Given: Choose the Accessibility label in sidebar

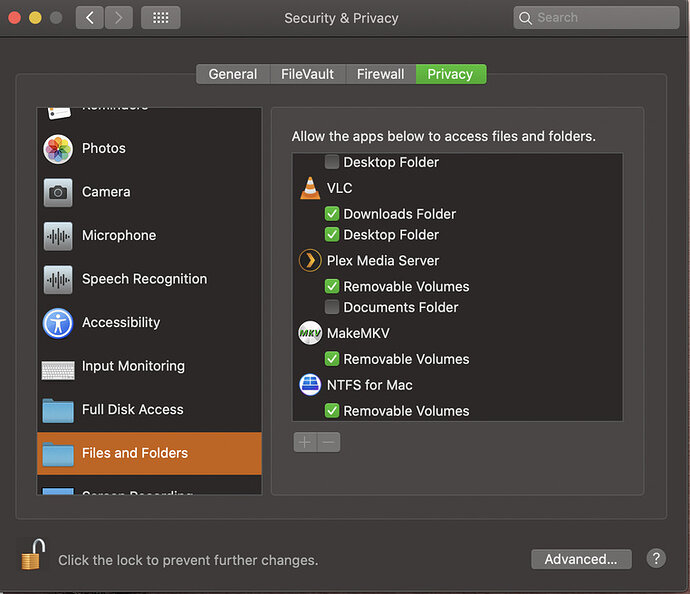Looking at the screenshot, I should pos(121,323).
